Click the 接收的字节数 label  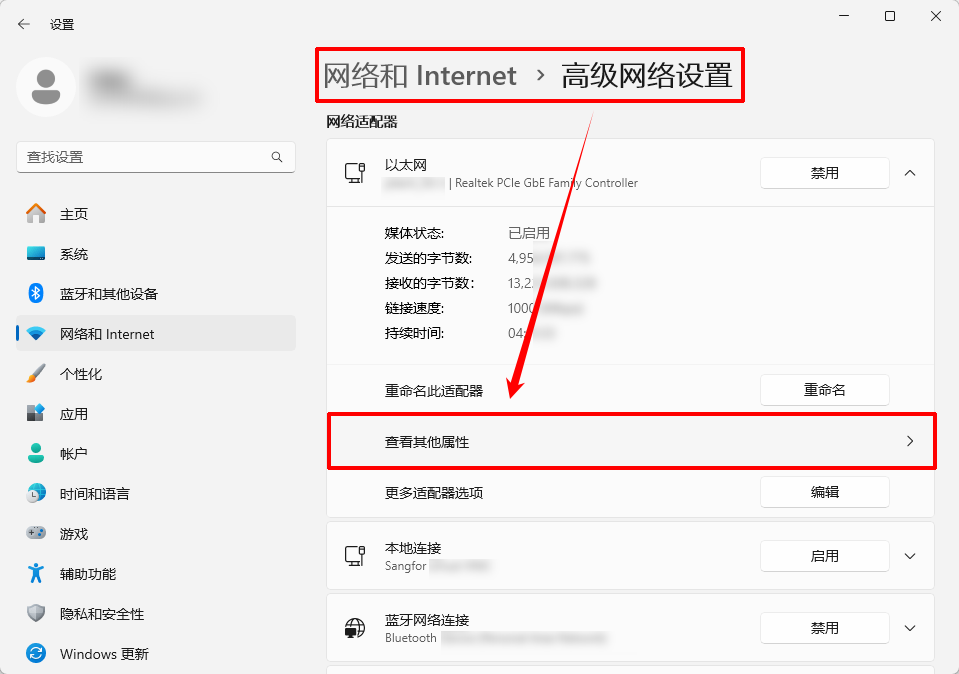pos(429,283)
